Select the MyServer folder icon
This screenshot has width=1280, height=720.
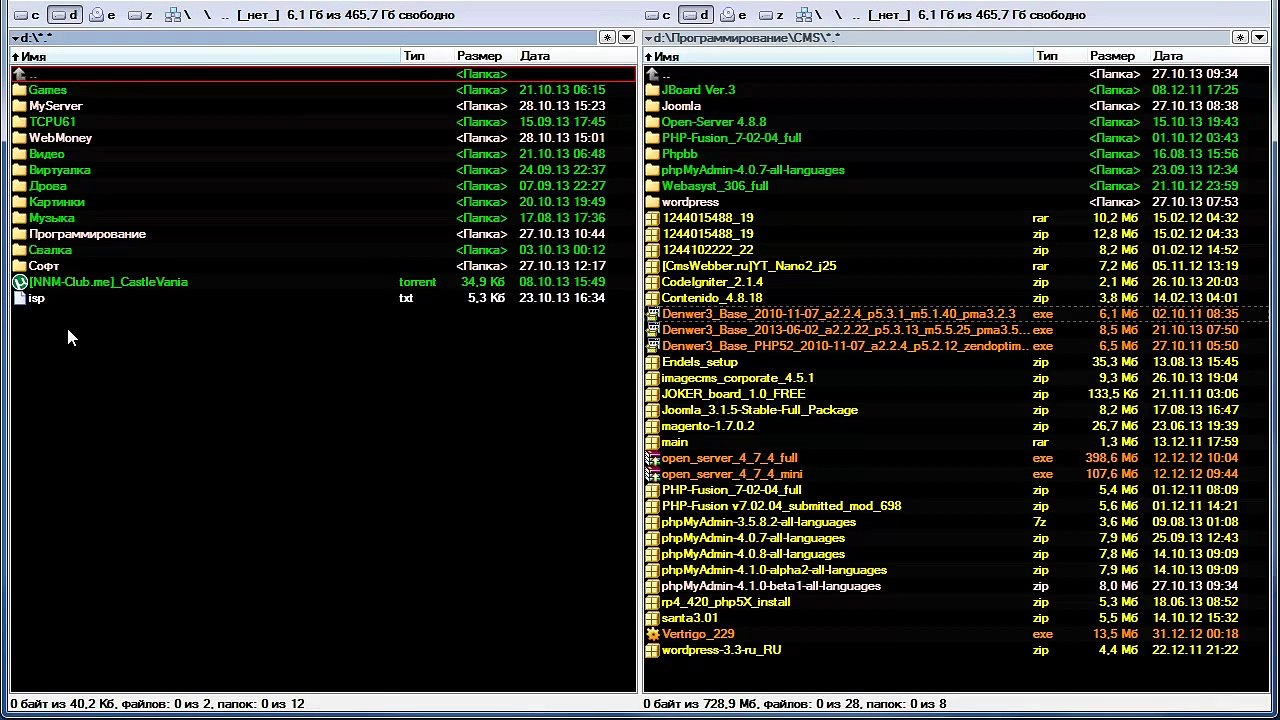tap(20, 106)
